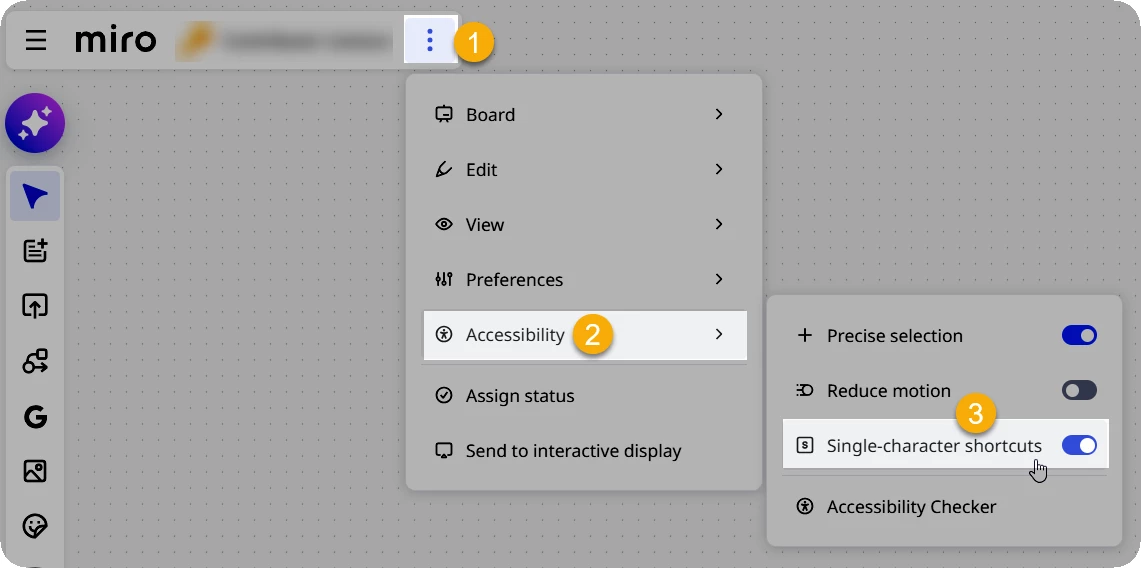Select the shapes and diagramming tool

[35, 361]
